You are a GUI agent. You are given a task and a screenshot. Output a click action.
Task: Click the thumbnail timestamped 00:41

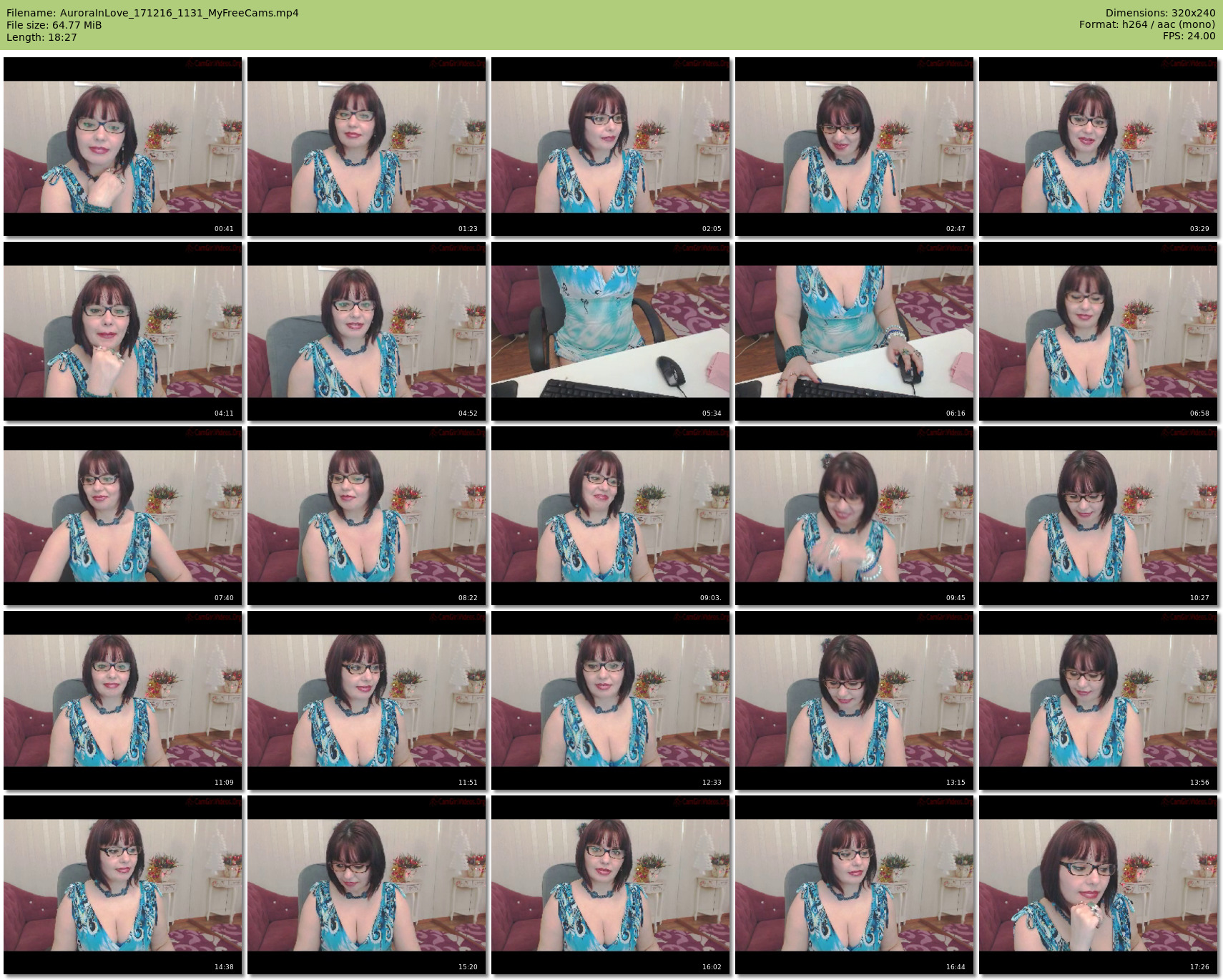pyautogui.click(x=122, y=147)
